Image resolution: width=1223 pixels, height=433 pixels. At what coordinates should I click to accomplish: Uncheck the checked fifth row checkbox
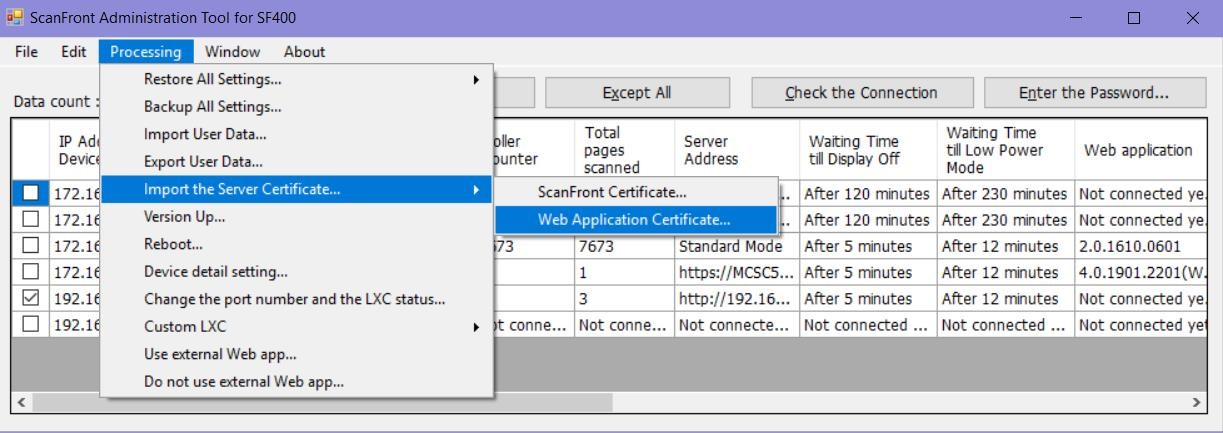pos(31,298)
